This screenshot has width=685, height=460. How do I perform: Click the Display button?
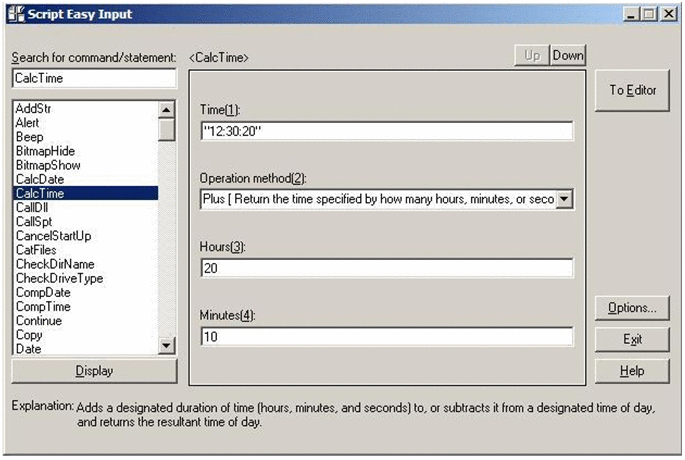coord(94,371)
